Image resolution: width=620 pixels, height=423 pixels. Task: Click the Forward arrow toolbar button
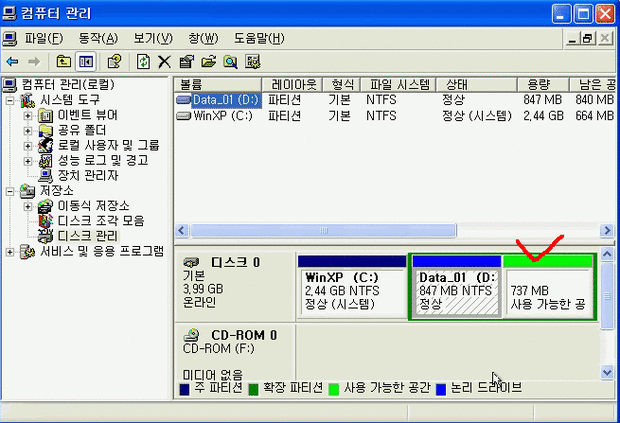point(34,62)
